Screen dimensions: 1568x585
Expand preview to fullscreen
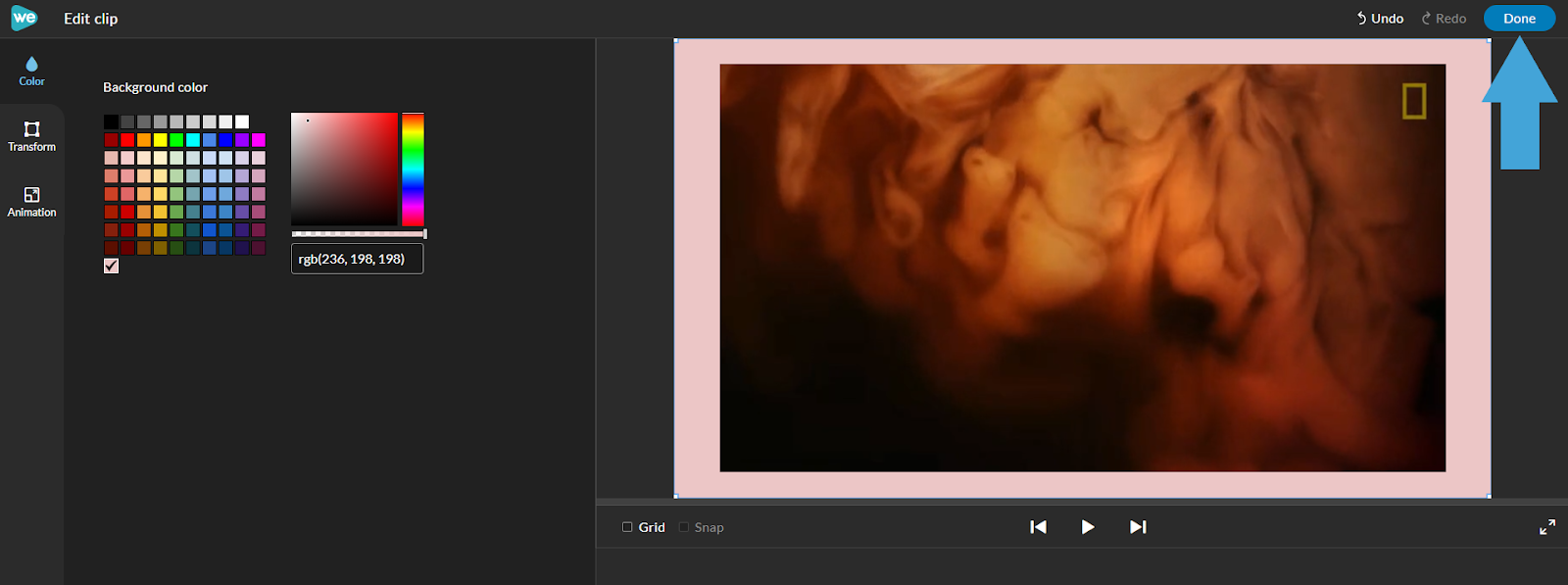(1547, 527)
